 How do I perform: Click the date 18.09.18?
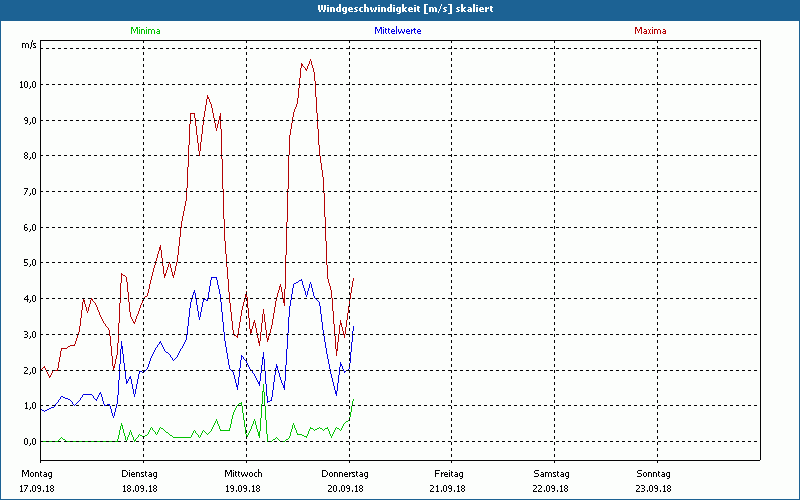click(139, 489)
